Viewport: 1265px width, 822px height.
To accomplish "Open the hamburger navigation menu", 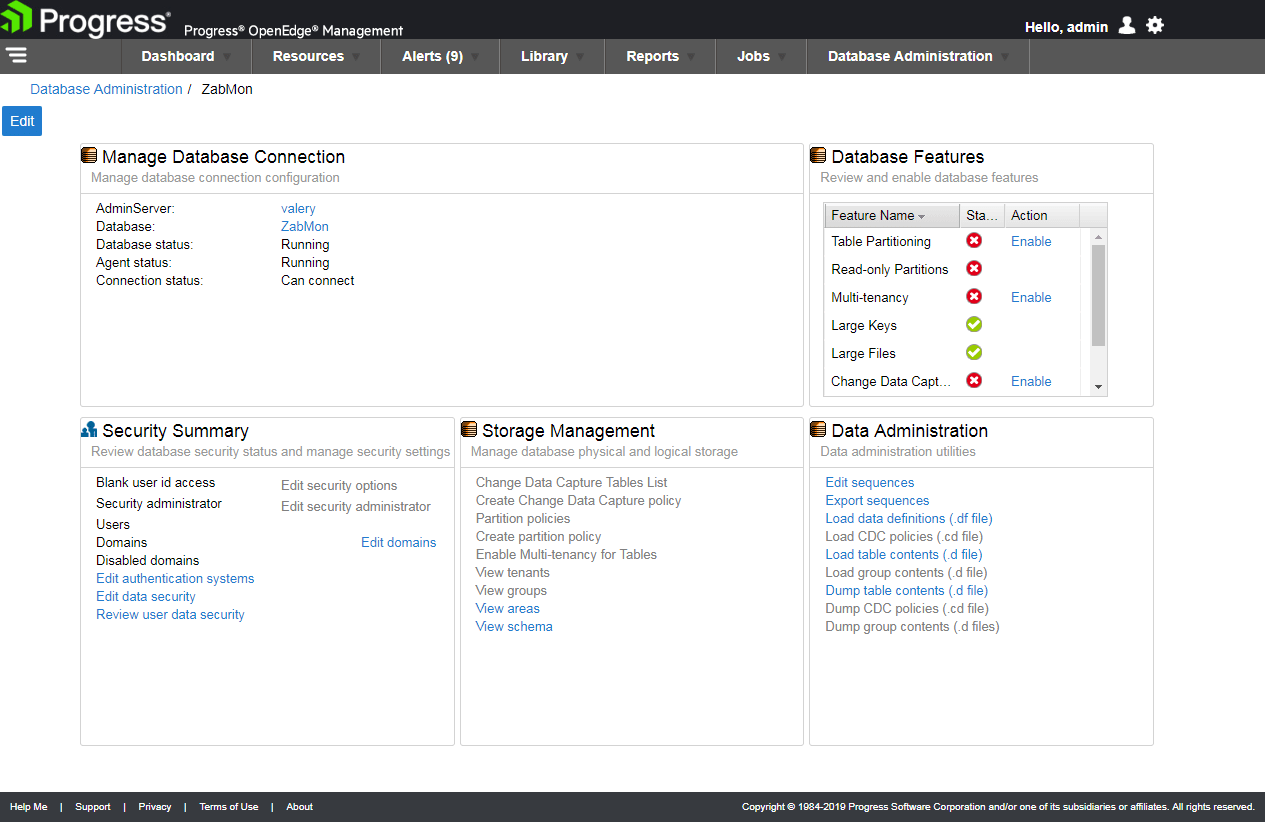I will 16,55.
